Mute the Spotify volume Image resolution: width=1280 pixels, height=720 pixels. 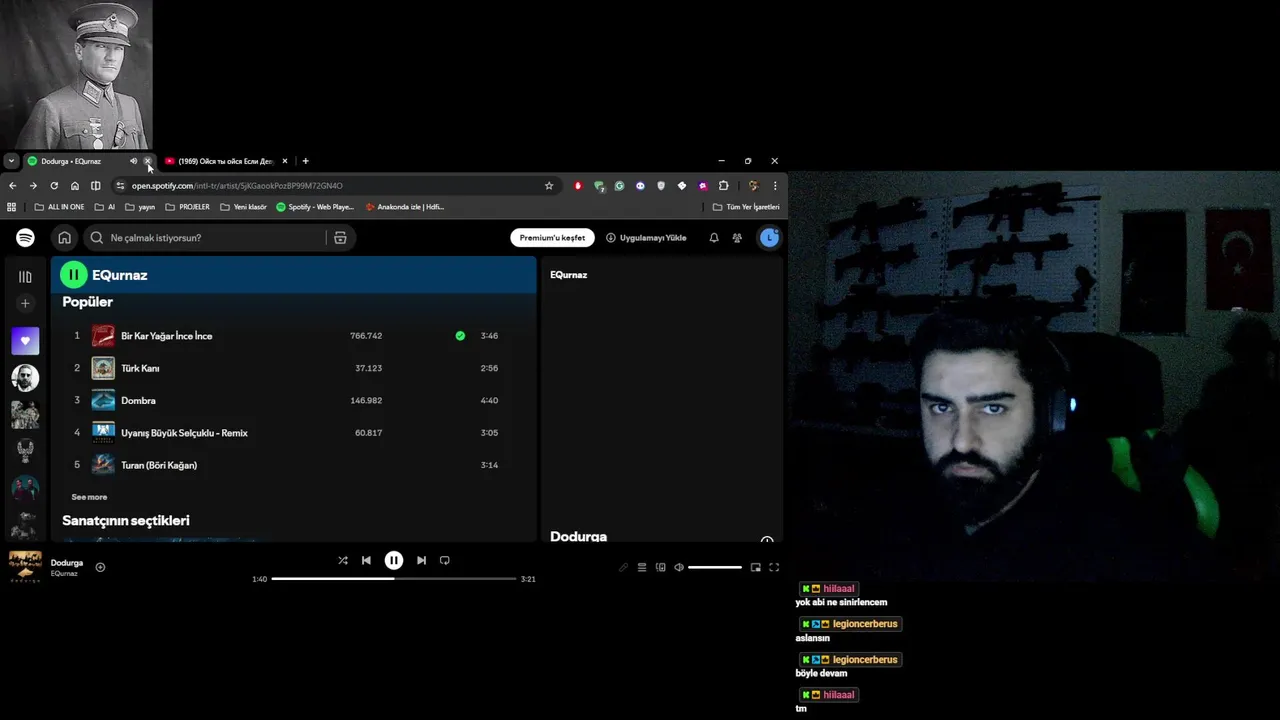tap(679, 567)
